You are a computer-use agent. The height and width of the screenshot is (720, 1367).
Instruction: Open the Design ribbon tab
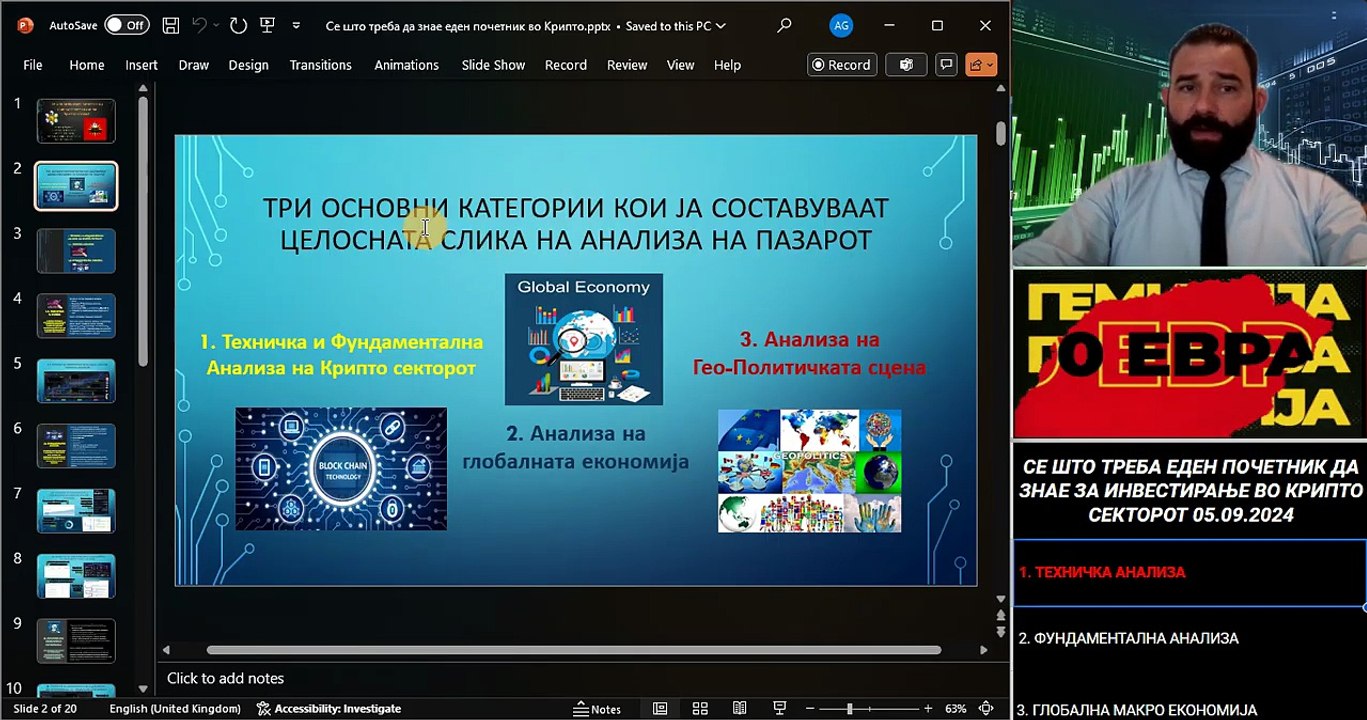tap(248, 65)
